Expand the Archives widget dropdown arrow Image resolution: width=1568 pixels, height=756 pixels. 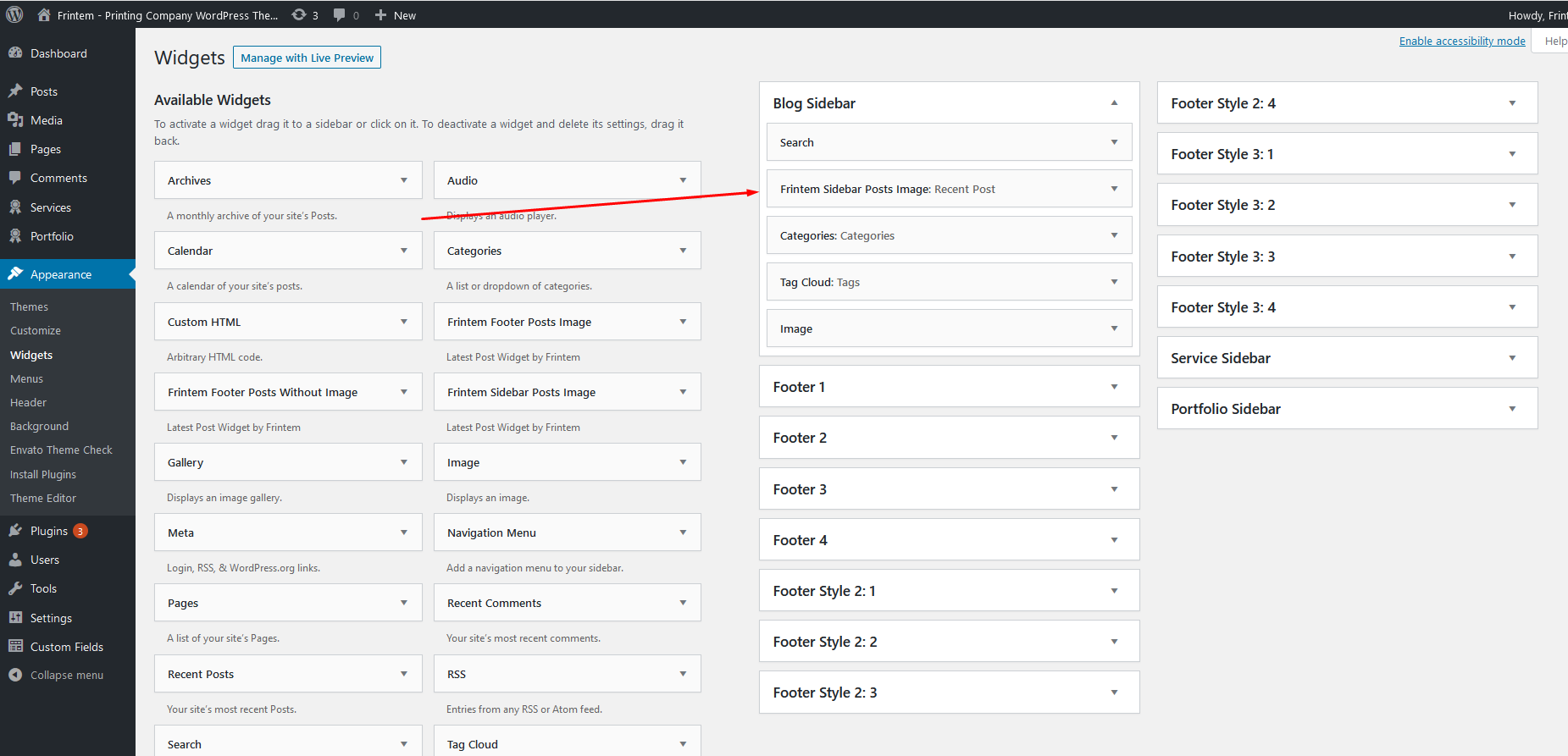coord(404,180)
